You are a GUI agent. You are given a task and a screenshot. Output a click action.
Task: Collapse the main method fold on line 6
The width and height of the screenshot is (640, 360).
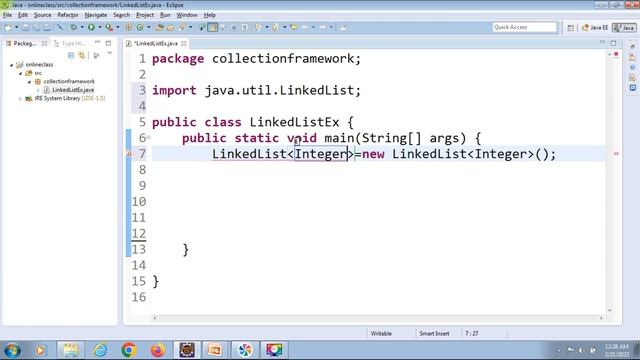click(x=149, y=138)
